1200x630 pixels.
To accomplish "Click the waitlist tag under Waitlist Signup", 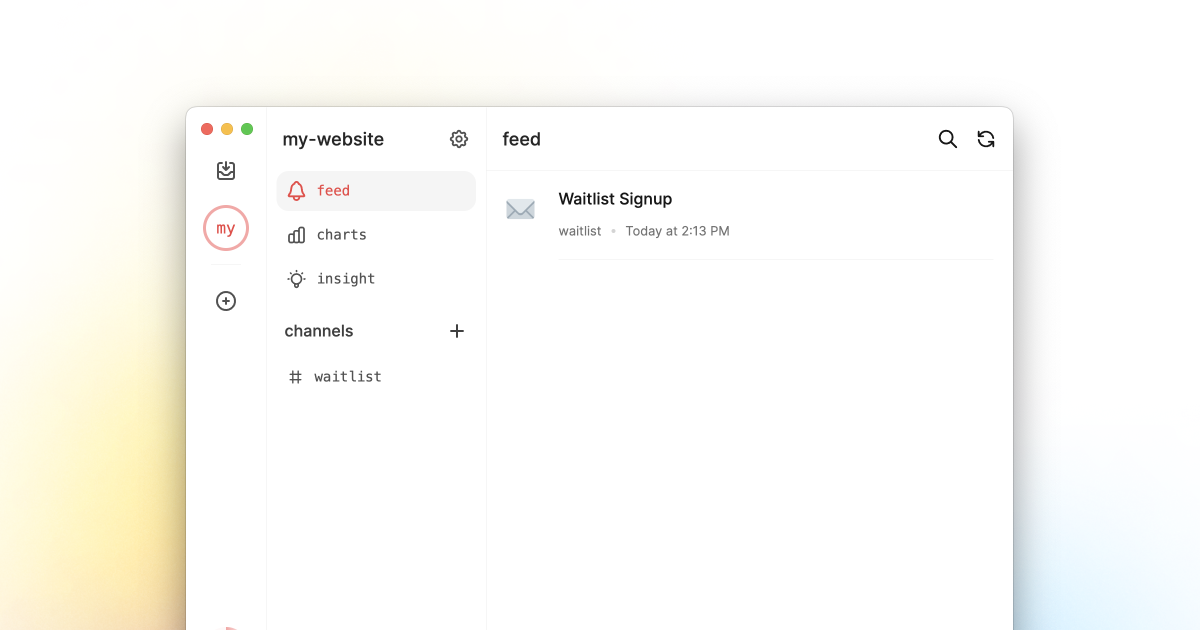I will tap(580, 231).
